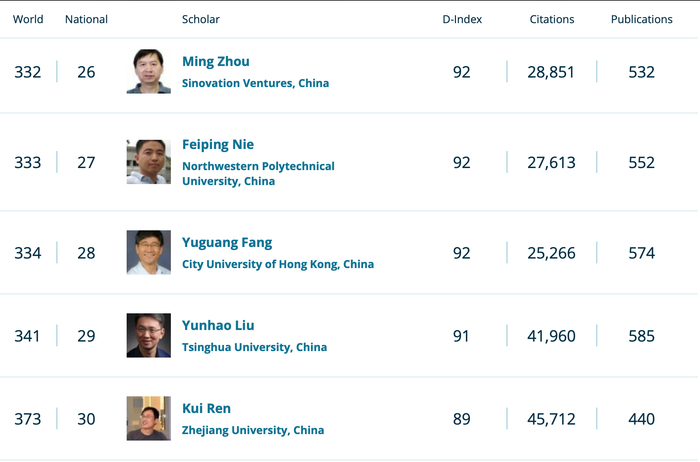
Task: Click the Citations column header
Action: [552, 19]
